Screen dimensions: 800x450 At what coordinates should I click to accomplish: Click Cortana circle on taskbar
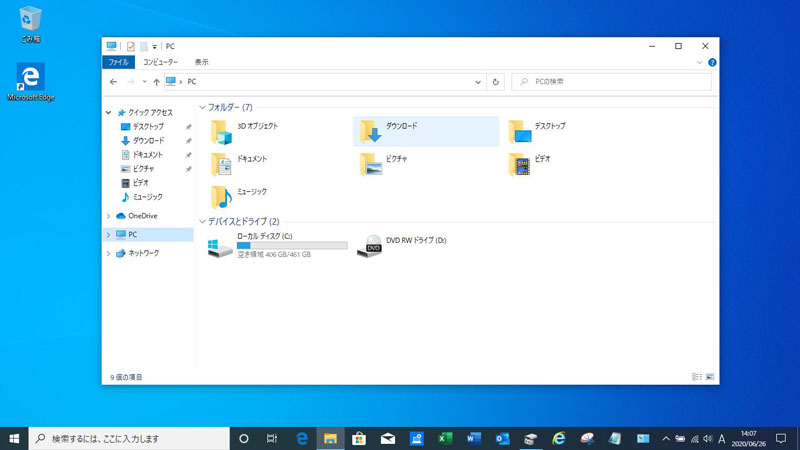coord(244,438)
